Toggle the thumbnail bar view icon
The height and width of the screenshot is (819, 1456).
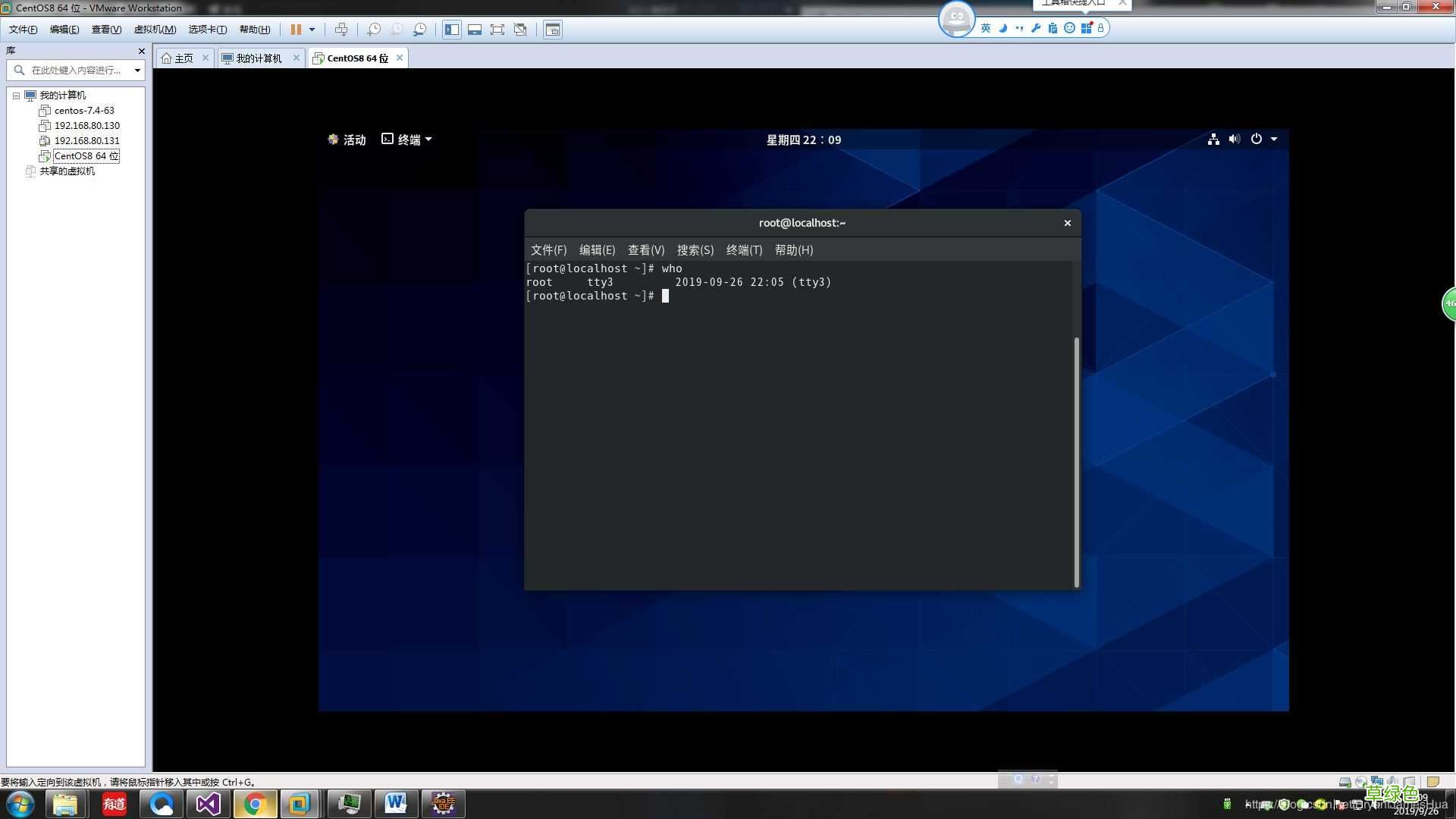tap(475, 30)
